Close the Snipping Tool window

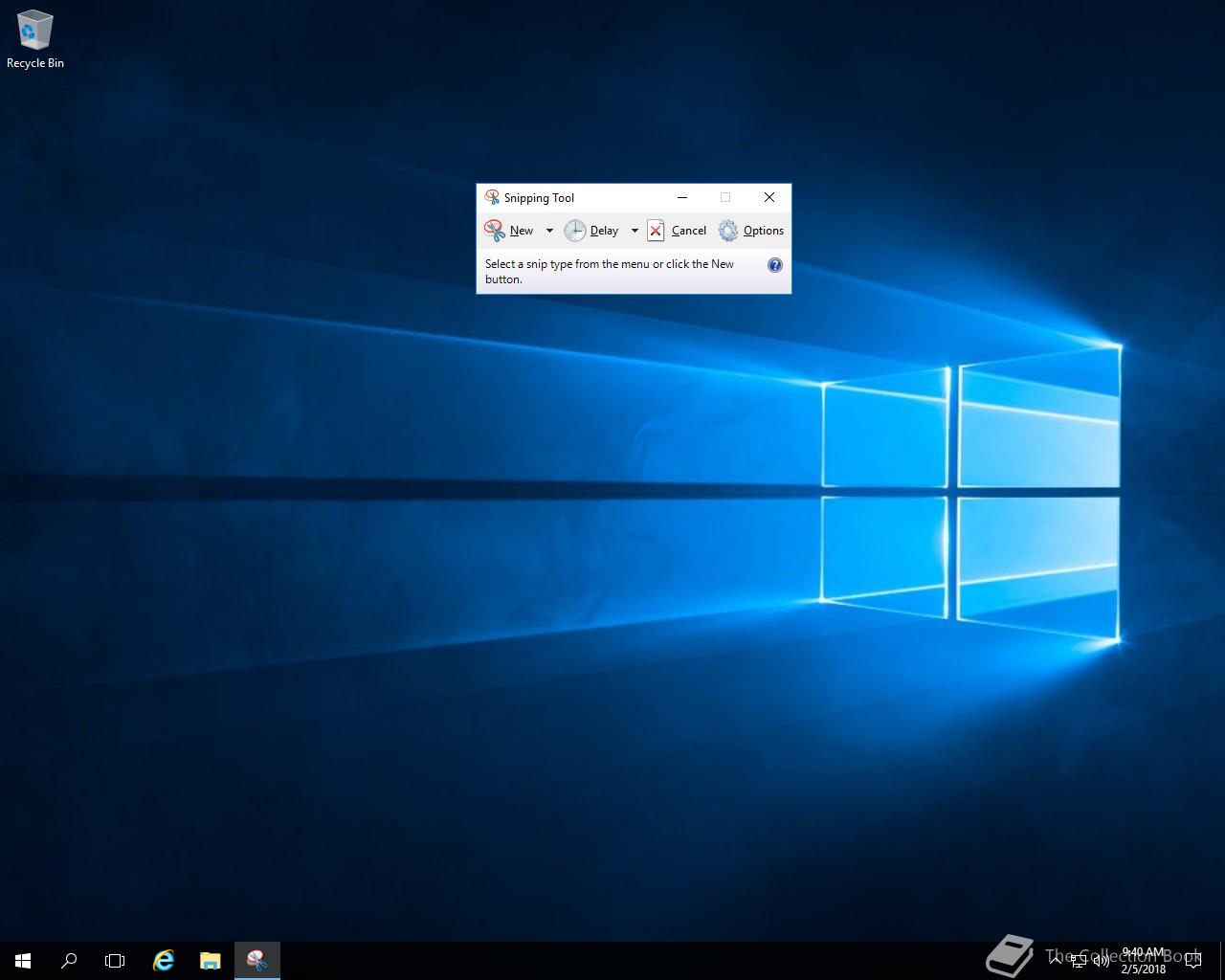[769, 197]
